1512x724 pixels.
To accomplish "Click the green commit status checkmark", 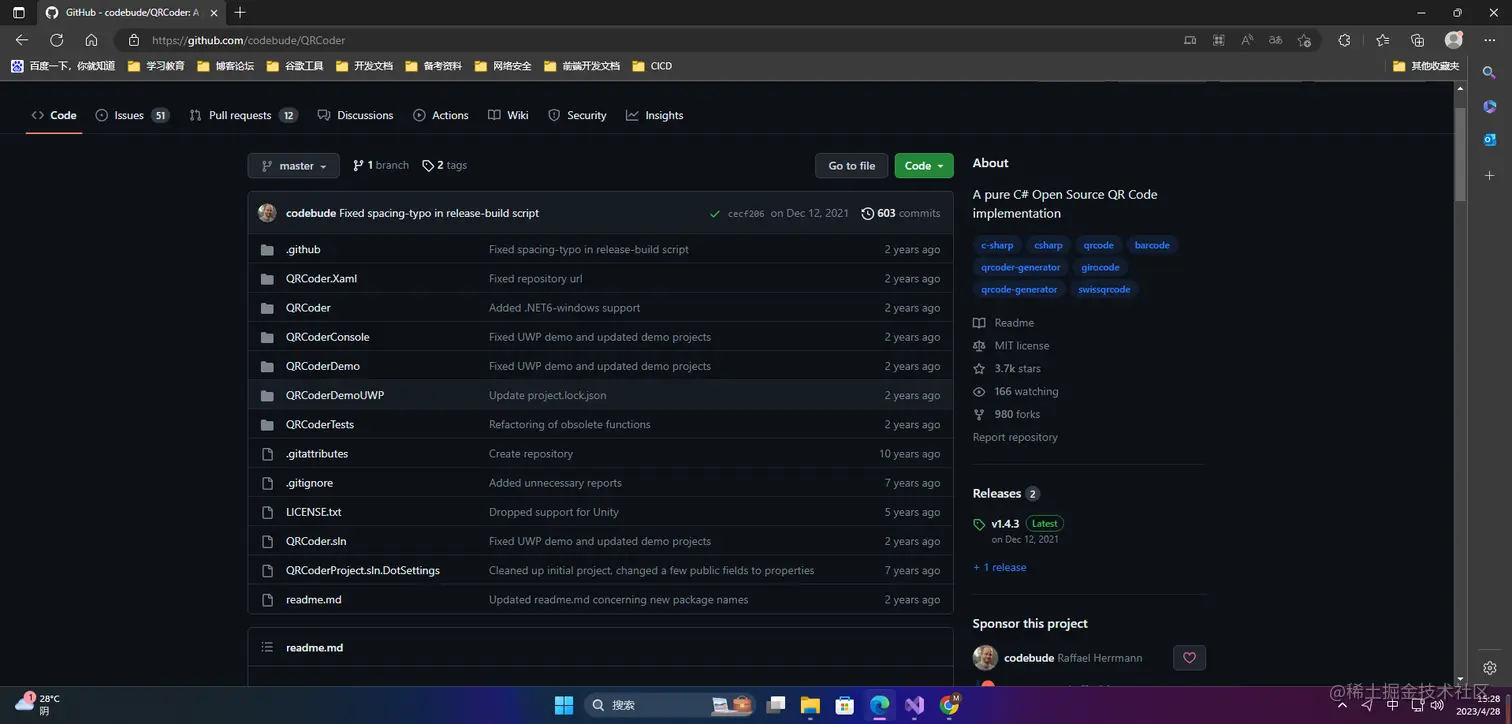I will point(714,214).
